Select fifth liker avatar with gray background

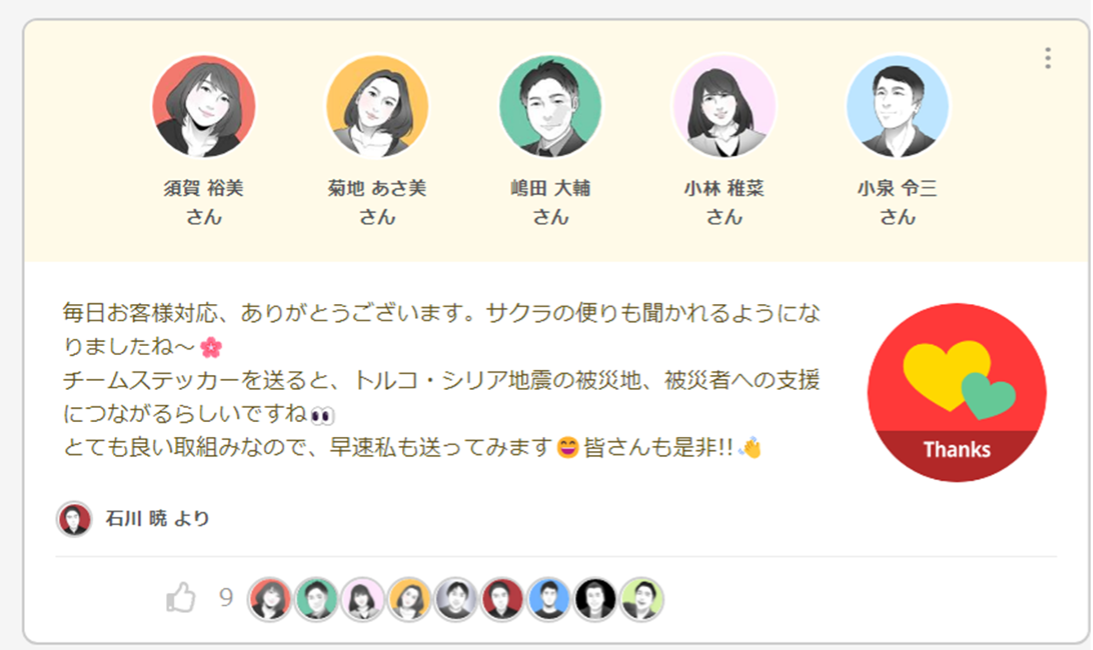pyautogui.click(x=456, y=599)
